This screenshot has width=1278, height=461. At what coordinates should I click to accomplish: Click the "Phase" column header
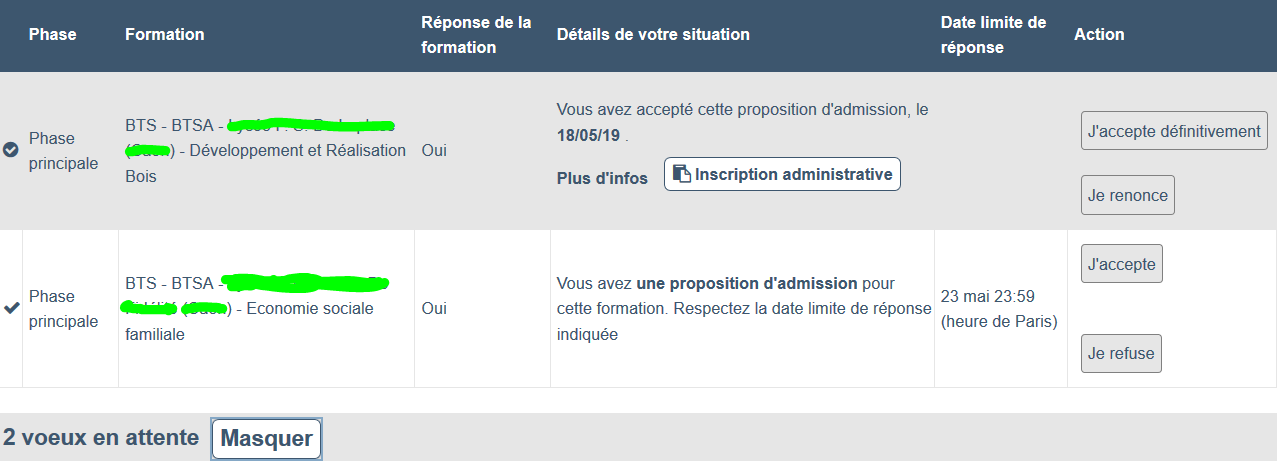coord(52,34)
